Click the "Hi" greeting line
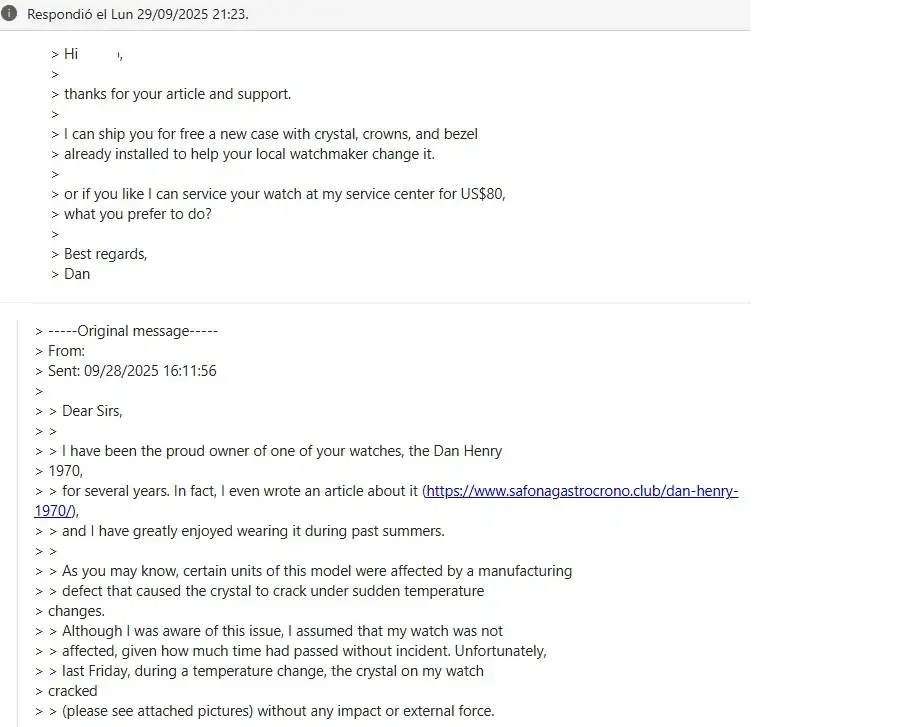912x727 pixels. pos(71,54)
